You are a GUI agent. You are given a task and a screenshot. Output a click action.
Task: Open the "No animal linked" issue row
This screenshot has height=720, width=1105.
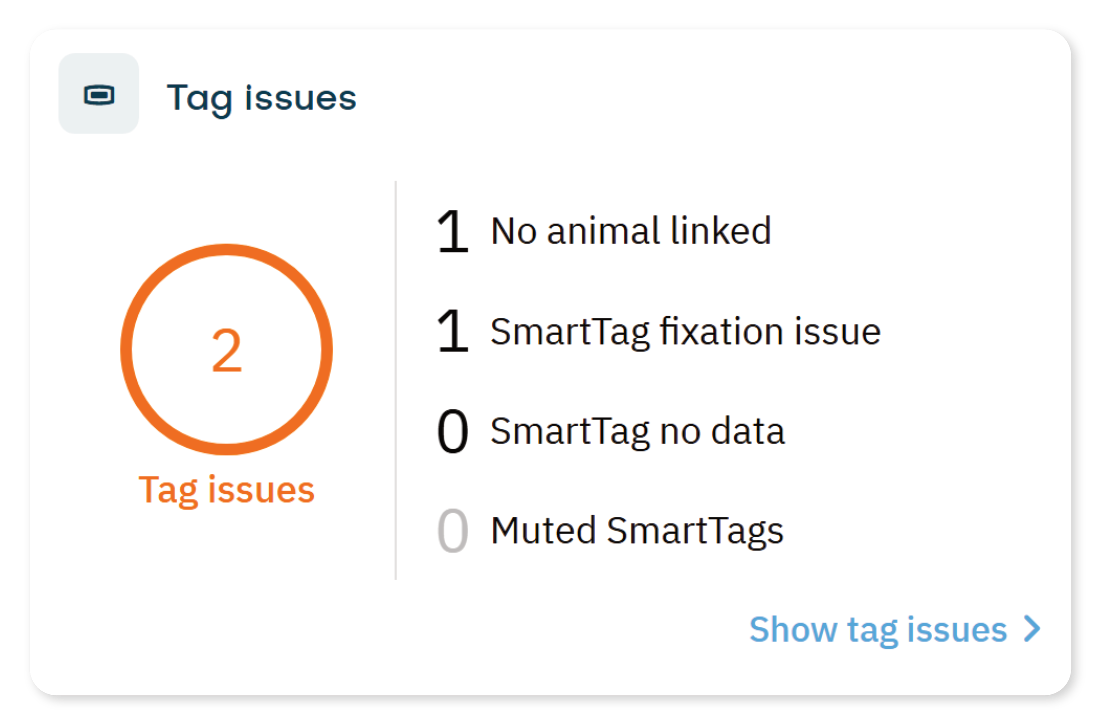click(630, 232)
